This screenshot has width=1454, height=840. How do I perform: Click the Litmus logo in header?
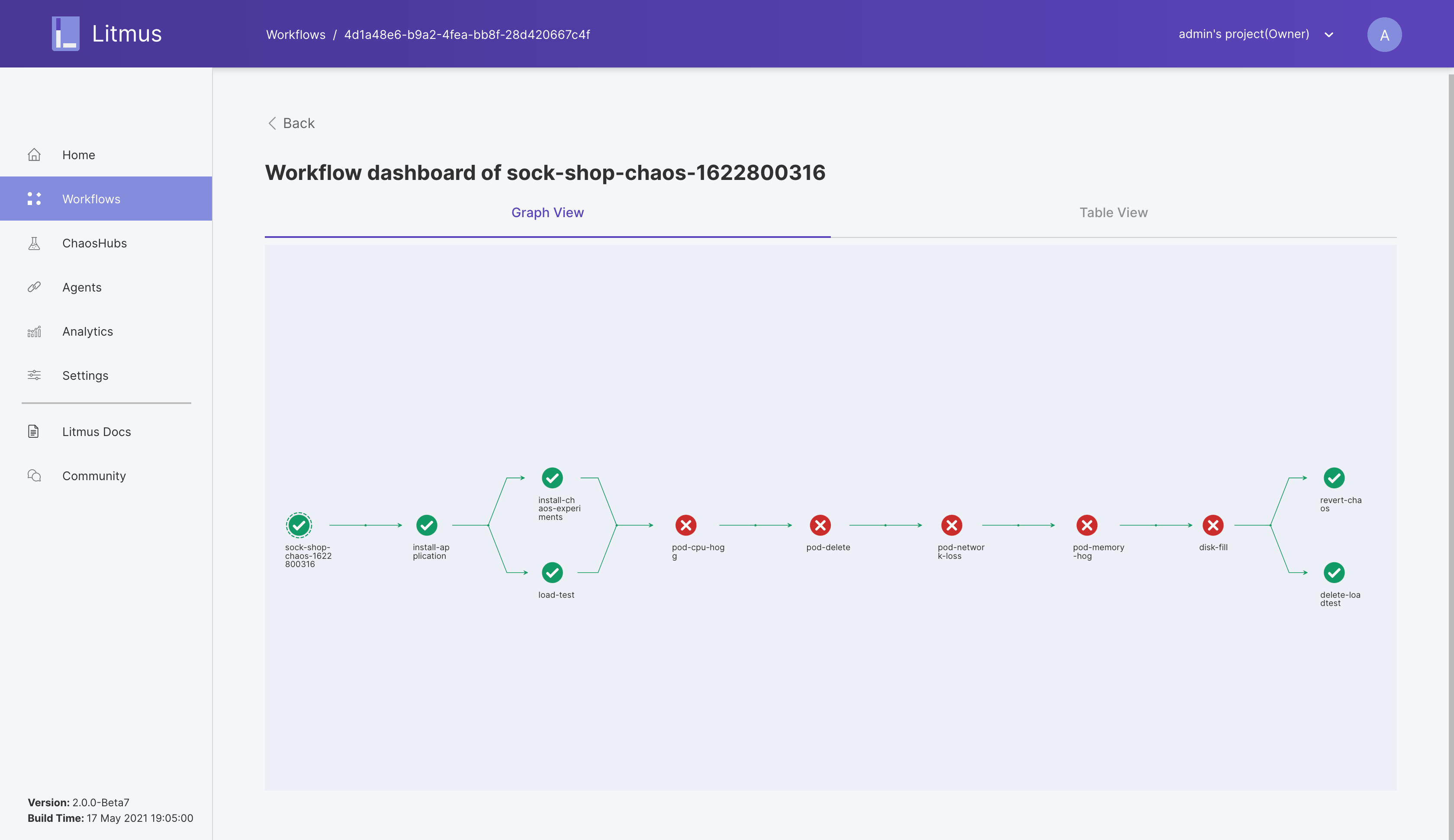click(107, 33)
